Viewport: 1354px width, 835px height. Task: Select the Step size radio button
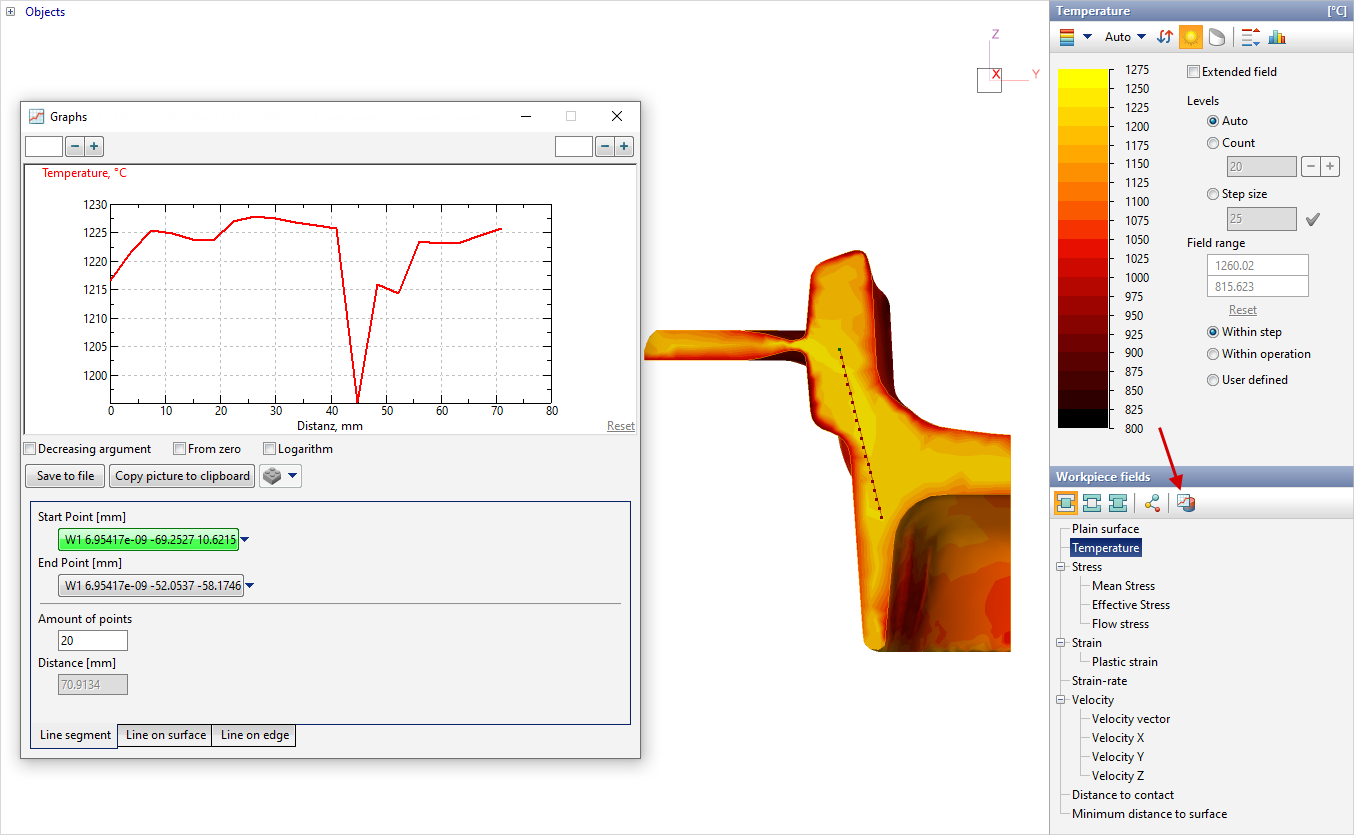tap(1214, 194)
